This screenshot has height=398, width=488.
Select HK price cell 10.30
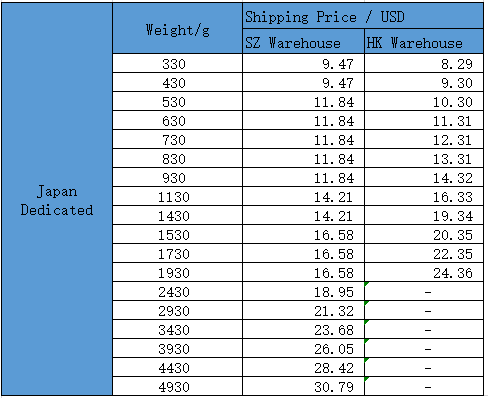424,101
